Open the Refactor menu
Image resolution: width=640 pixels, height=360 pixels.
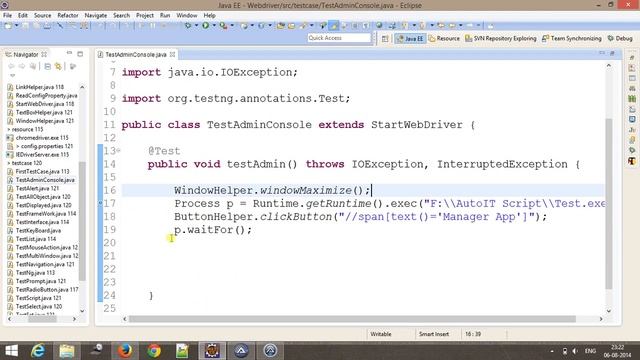[x=68, y=15]
